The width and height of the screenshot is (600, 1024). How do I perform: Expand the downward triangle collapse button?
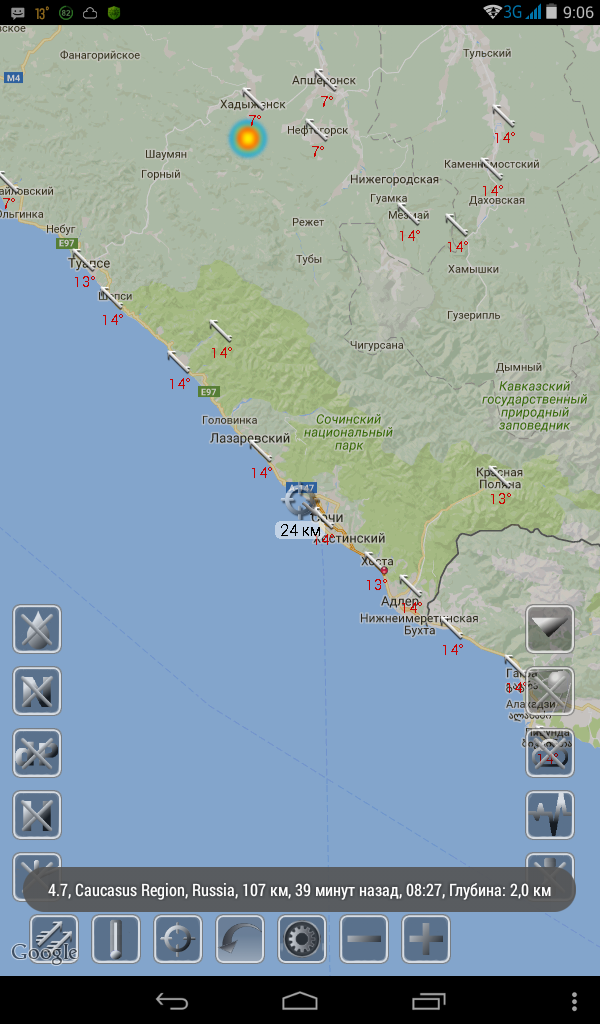[x=550, y=629]
